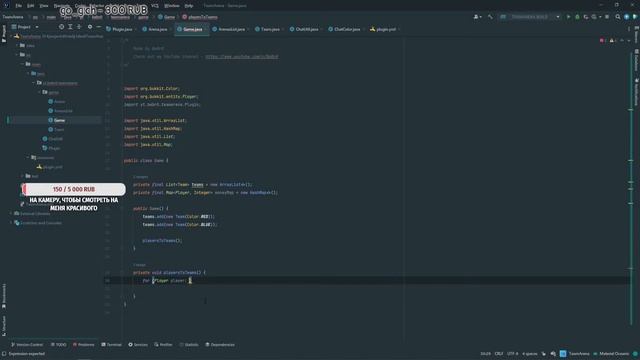Click the Build project hammer icon
The height and width of the screenshot is (360, 640).
(490, 17)
